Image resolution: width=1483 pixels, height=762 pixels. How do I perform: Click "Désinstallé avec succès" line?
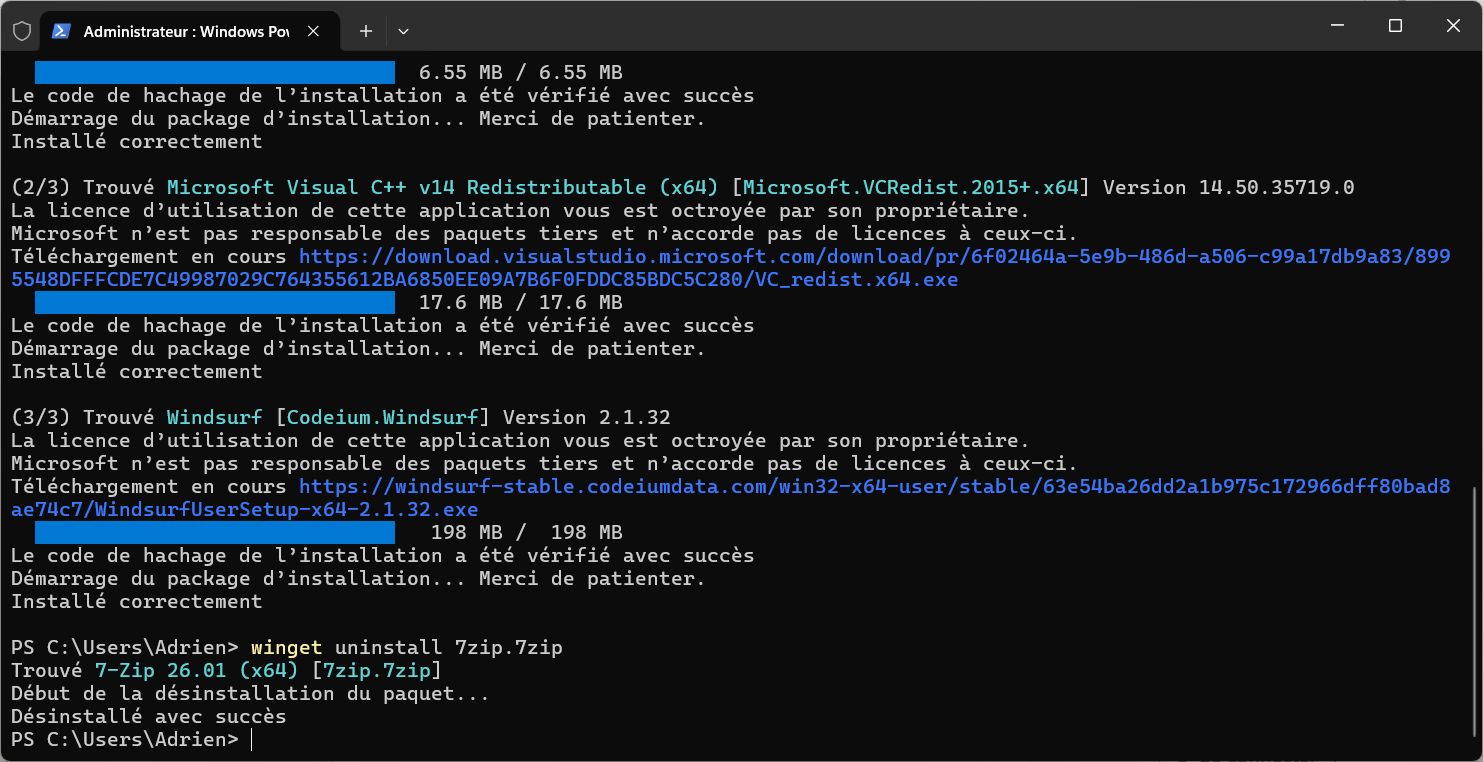point(149,716)
